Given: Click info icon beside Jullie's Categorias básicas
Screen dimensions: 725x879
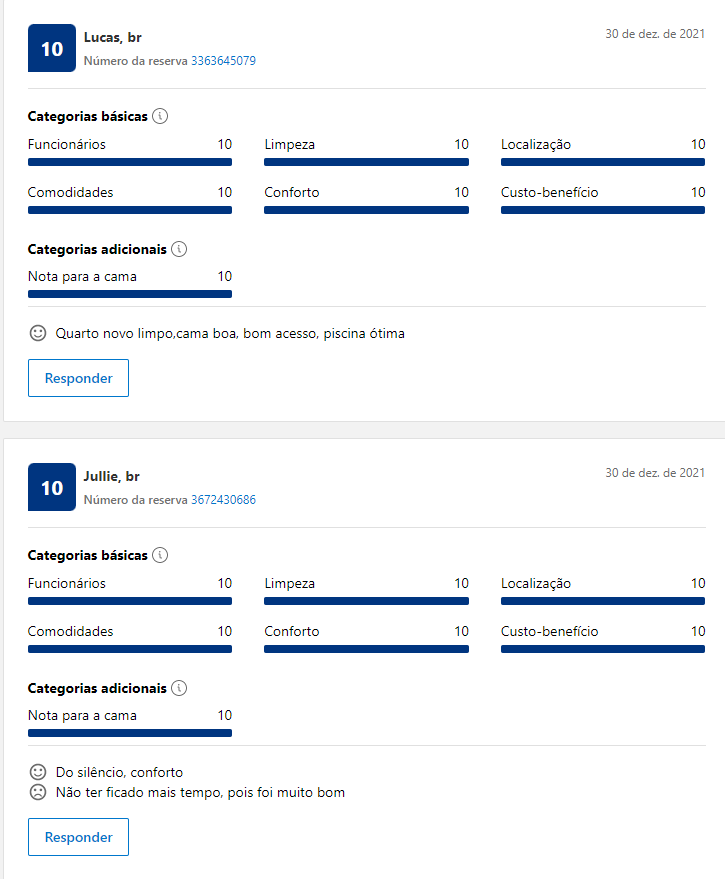Looking at the screenshot, I should (x=160, y=555).
